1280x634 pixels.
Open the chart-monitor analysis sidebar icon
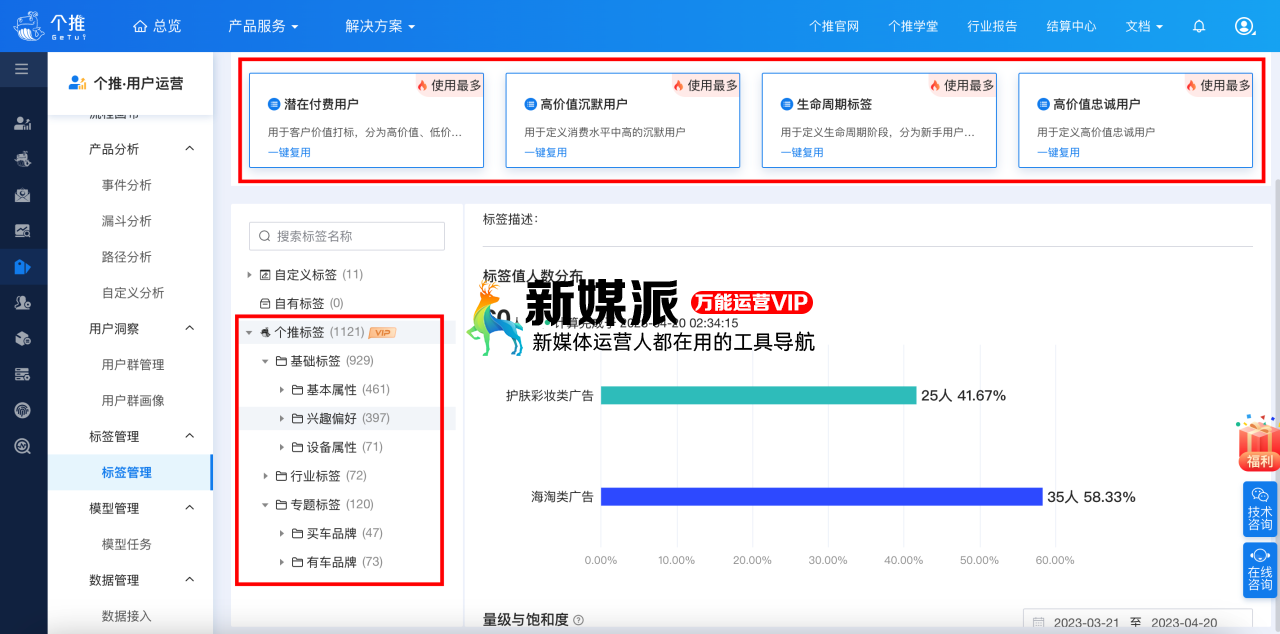pyautogui.click(x=22, y=231)
